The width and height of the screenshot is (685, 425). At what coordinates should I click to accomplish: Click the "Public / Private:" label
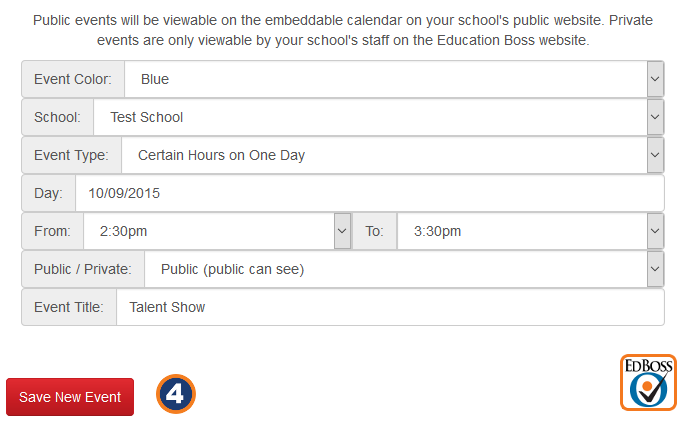pyautogui.click(x=83, y=269)
